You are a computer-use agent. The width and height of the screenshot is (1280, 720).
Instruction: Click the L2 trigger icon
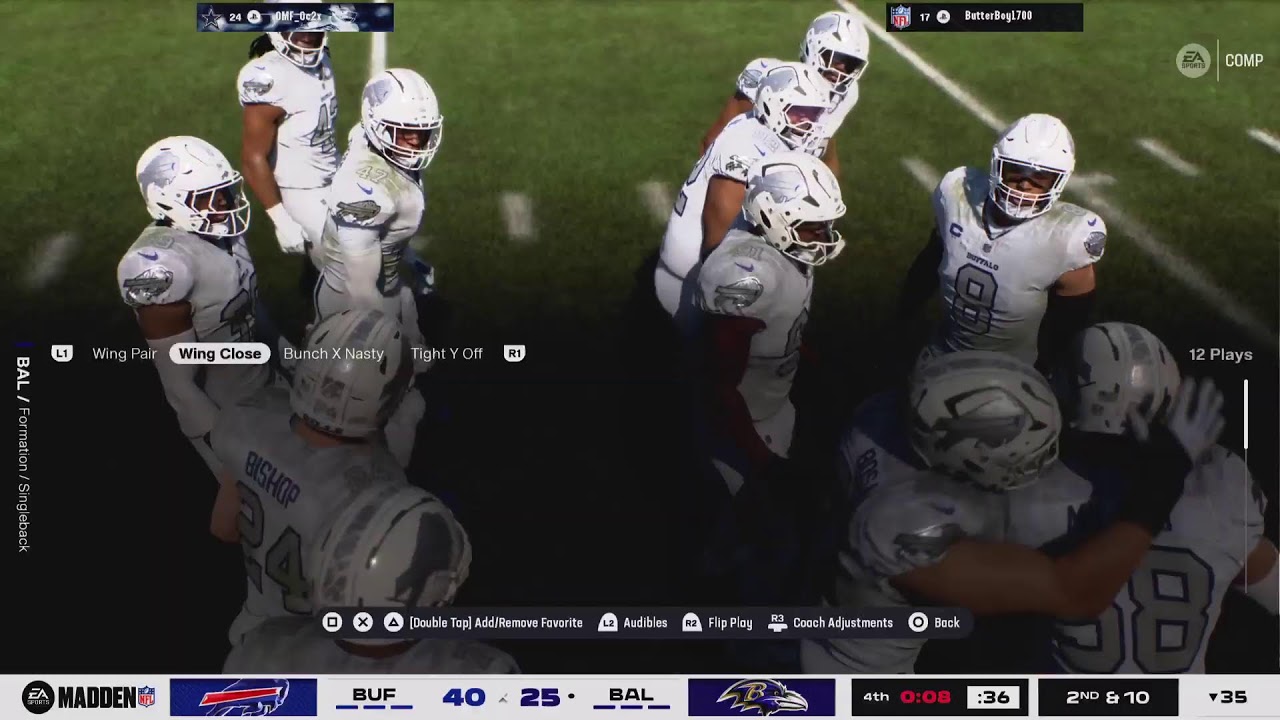tap(607, 622)
